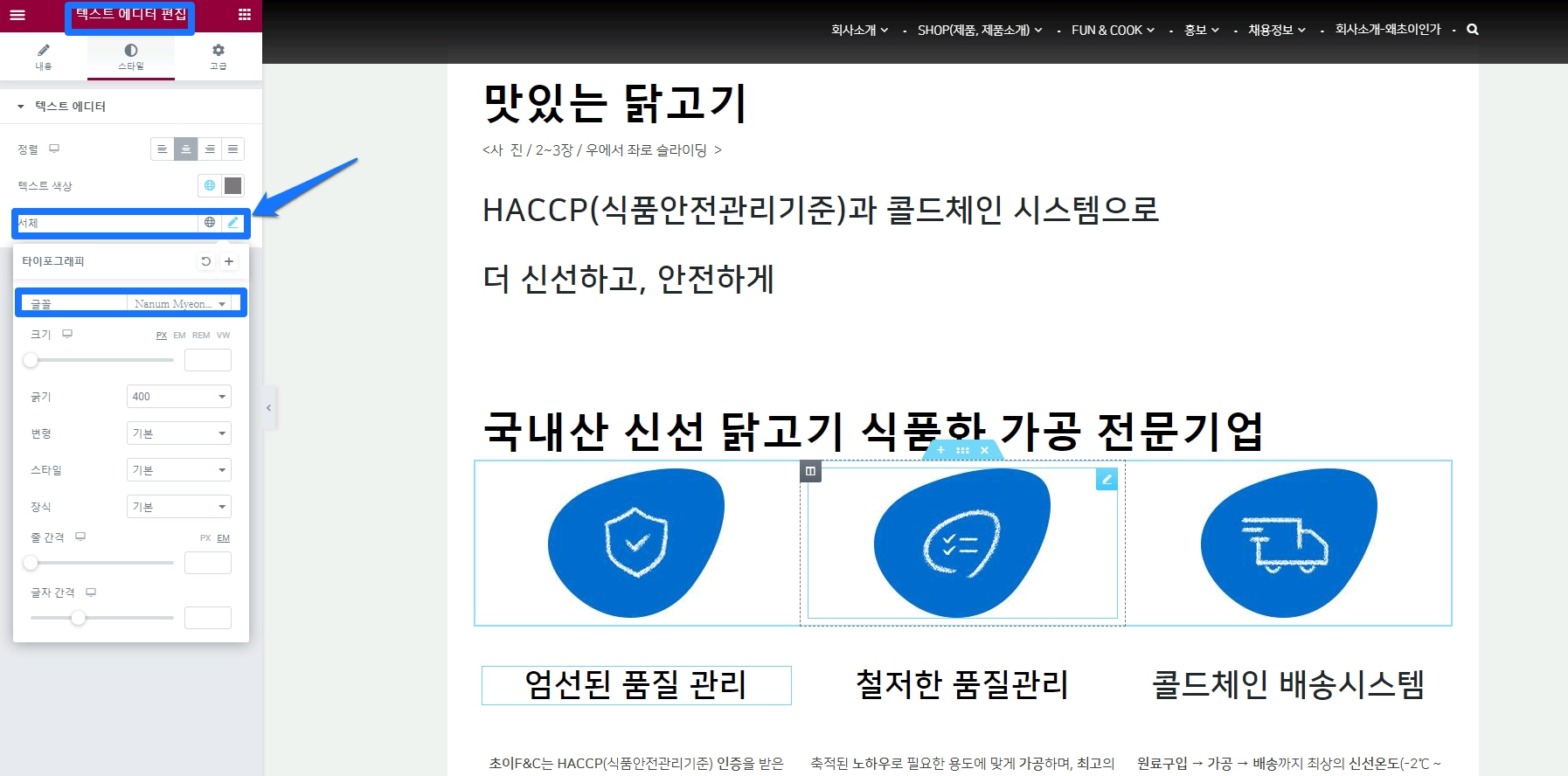Open the Elementor hamburger menu
Screen dimensions: 1568x776
(x=17, y=15)
